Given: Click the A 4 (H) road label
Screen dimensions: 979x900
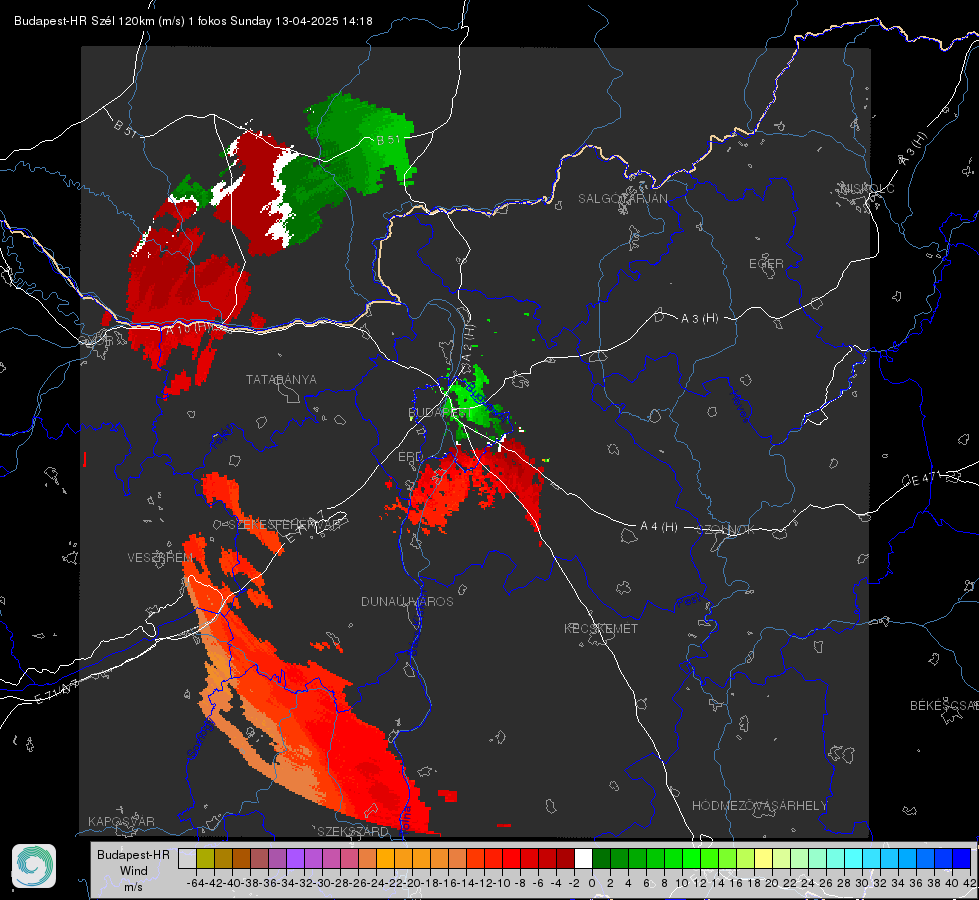Looking at the screenshot, I should click(659, 527).
